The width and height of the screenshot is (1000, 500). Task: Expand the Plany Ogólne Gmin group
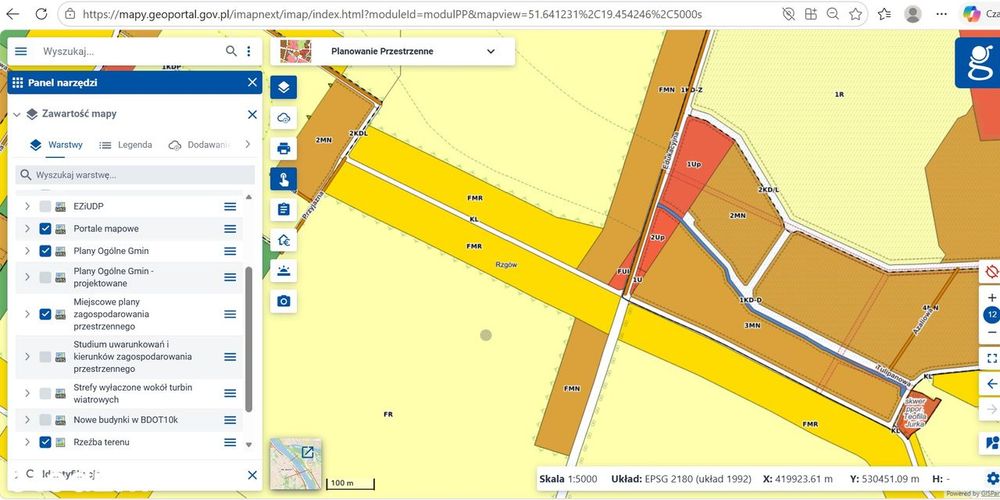point(27,251)
